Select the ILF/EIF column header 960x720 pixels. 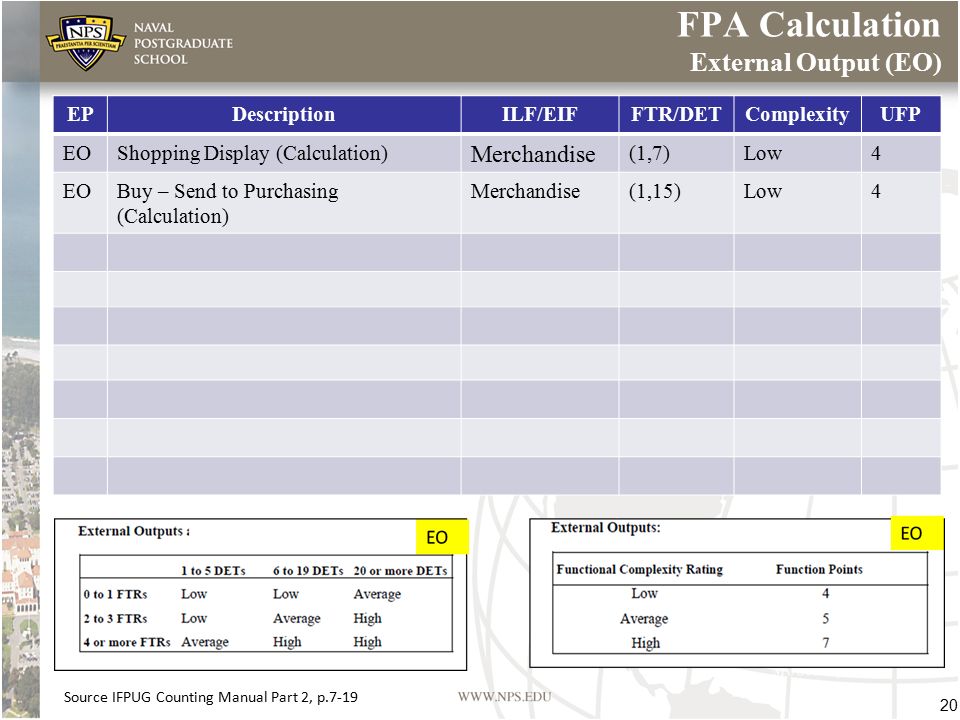539,114
